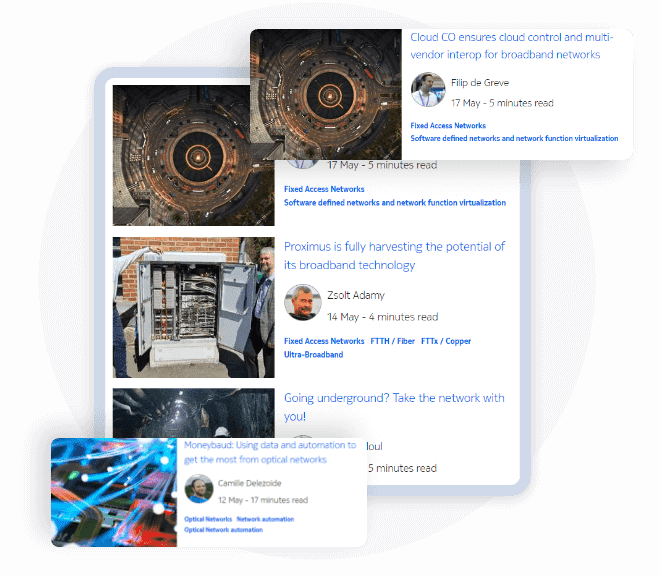Viewport: 660px width, 576px height.
Task: Click the Network automation tag
Action: 265,520
